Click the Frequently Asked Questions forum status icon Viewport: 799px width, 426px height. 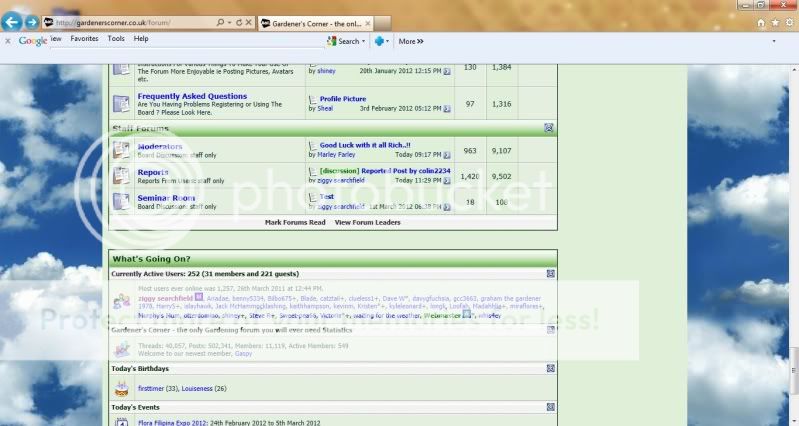[x=121, y=103]
